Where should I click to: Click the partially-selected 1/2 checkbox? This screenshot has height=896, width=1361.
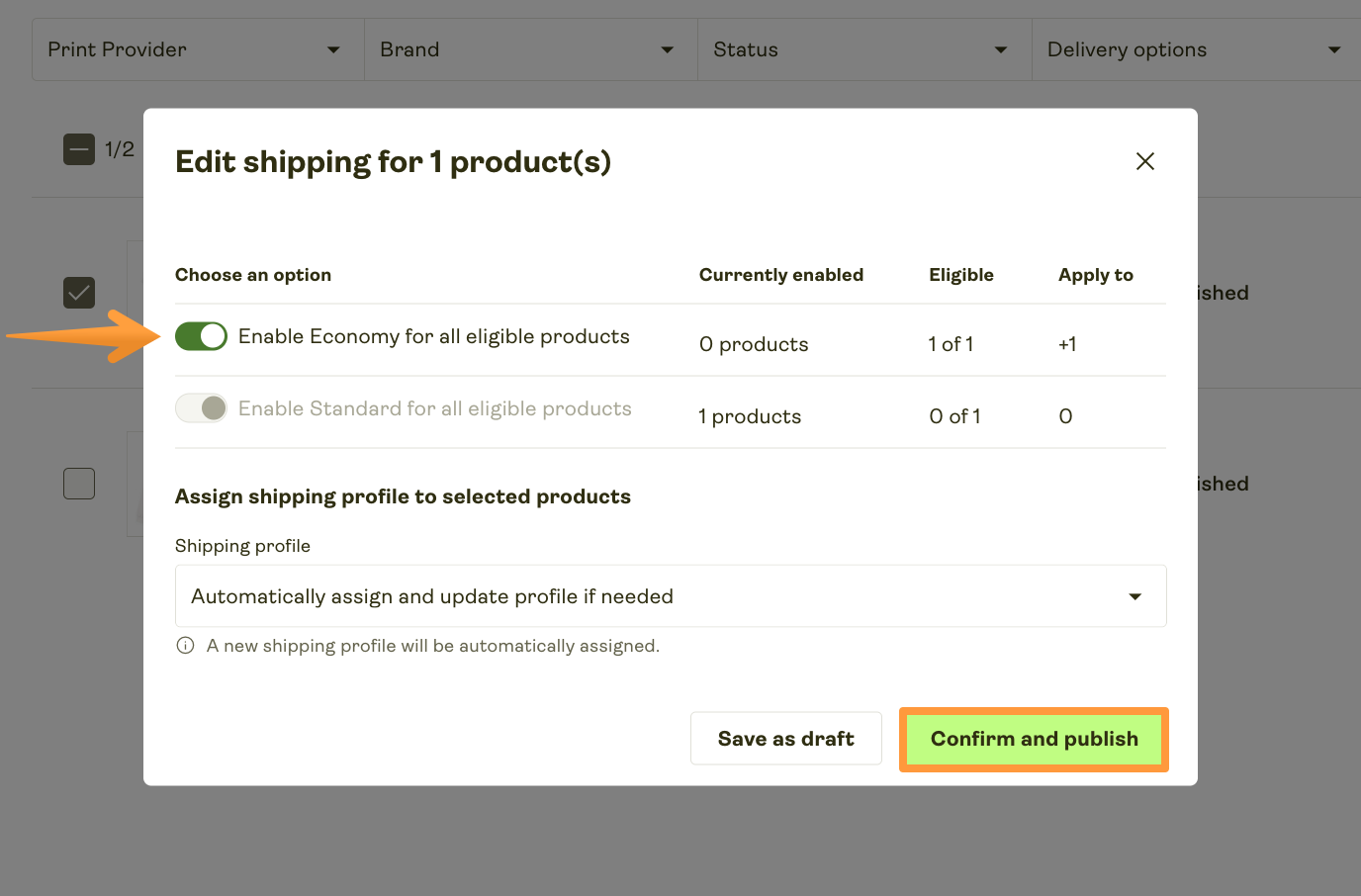[78, 148]
